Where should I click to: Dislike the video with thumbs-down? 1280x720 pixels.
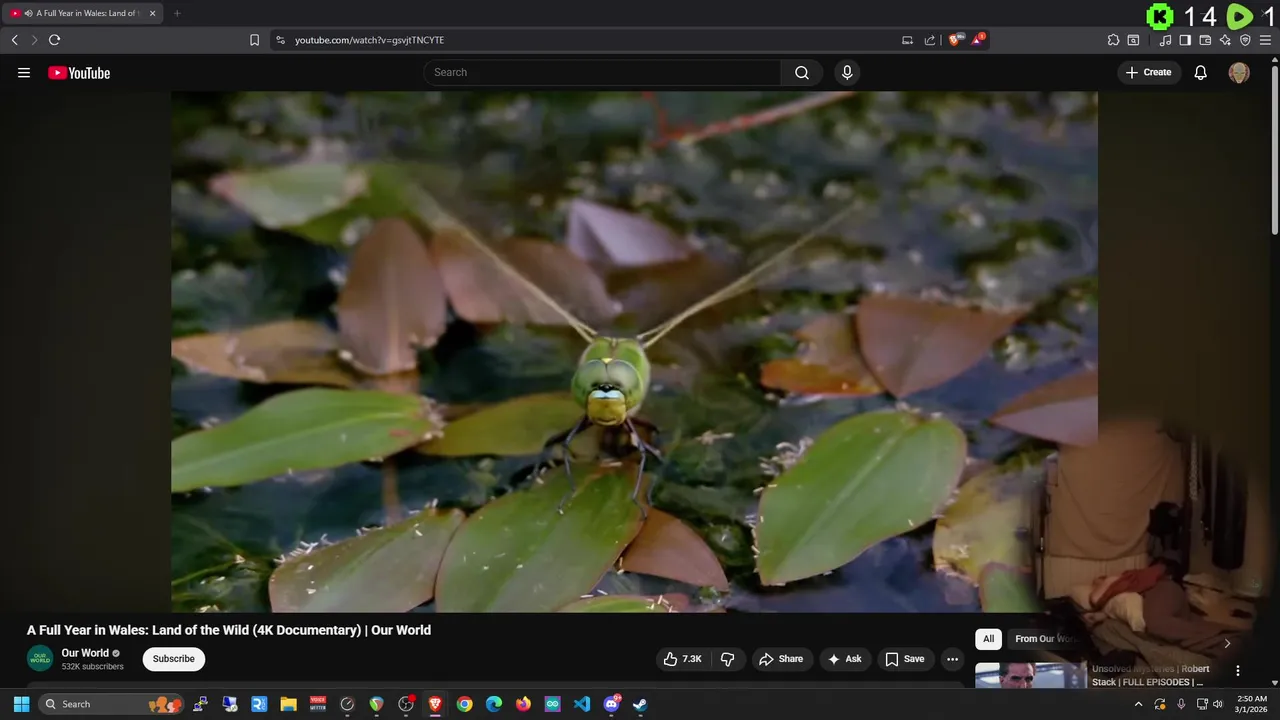[x=727, y=659]
